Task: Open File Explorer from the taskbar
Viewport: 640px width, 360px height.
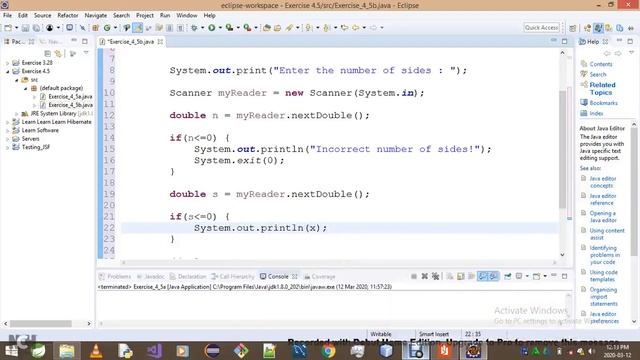Action: (67, 351)
